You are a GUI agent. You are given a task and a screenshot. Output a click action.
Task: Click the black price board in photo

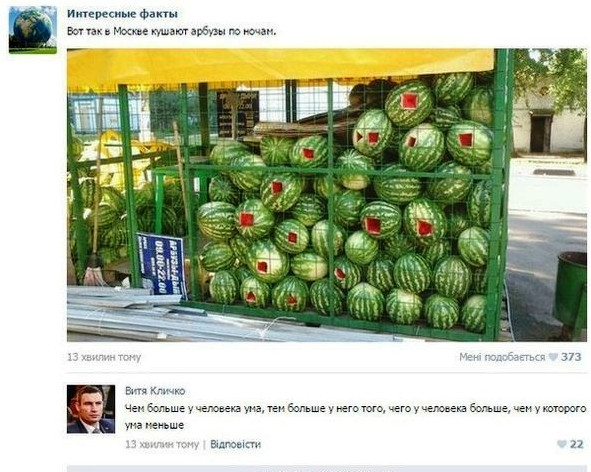click(238, 114)
